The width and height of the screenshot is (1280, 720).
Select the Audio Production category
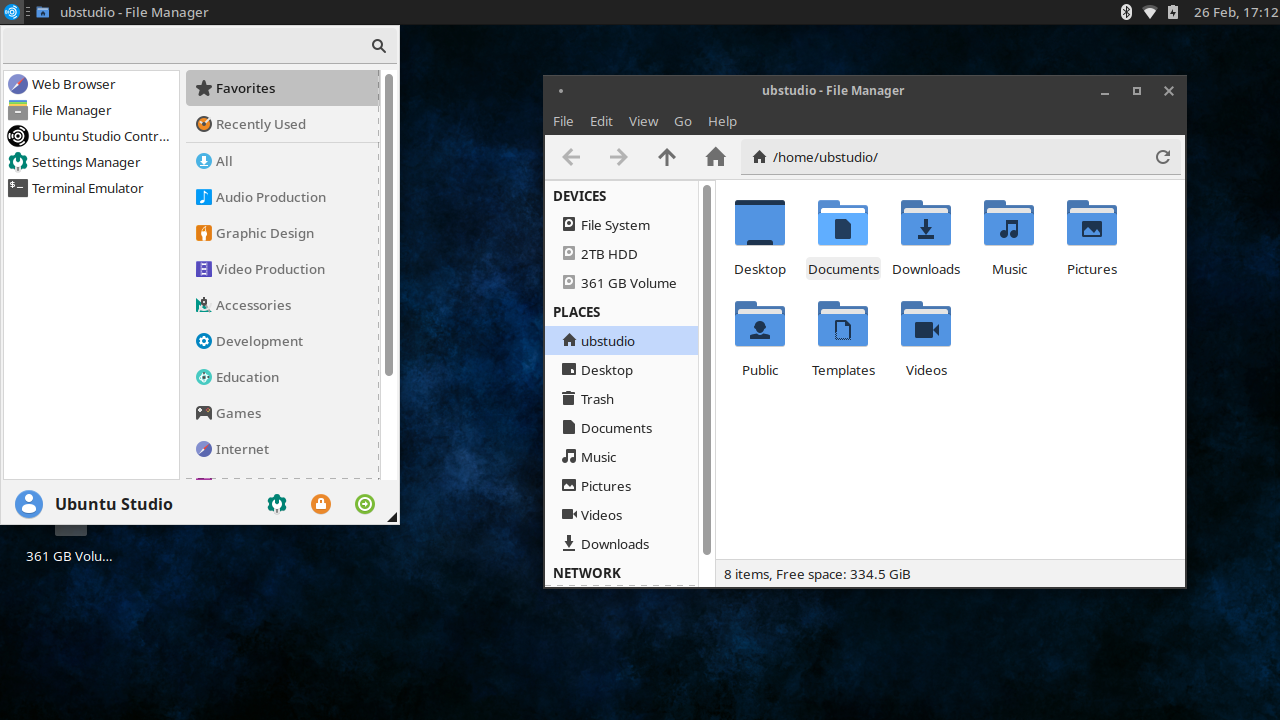(270, 197)
